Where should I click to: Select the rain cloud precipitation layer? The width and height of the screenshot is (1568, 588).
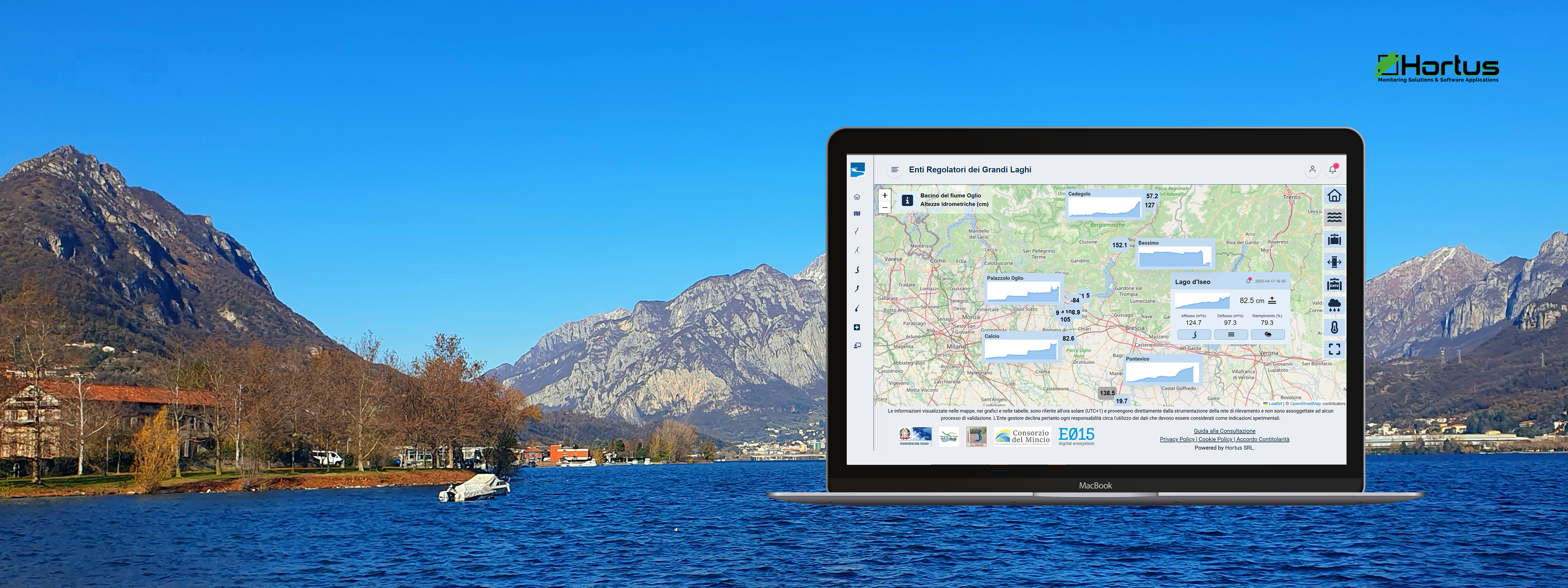click(x=1334, y=305)
